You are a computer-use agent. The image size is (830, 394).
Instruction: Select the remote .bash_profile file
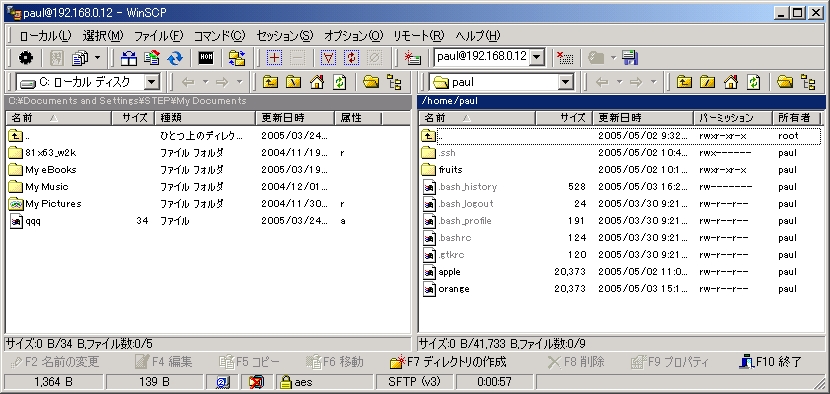(457, 221)
